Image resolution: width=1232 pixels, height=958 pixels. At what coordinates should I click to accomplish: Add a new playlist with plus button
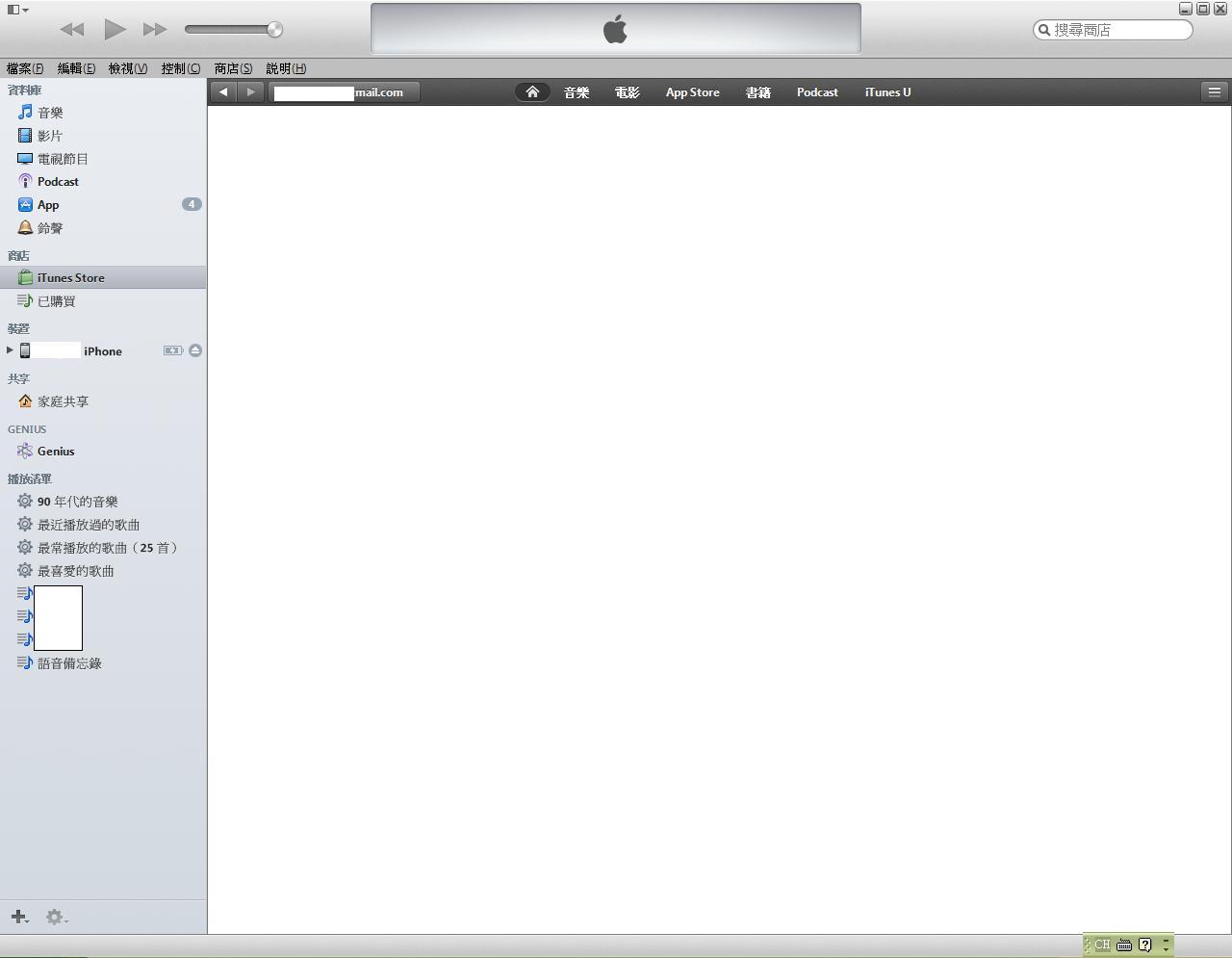pos(19,917)
